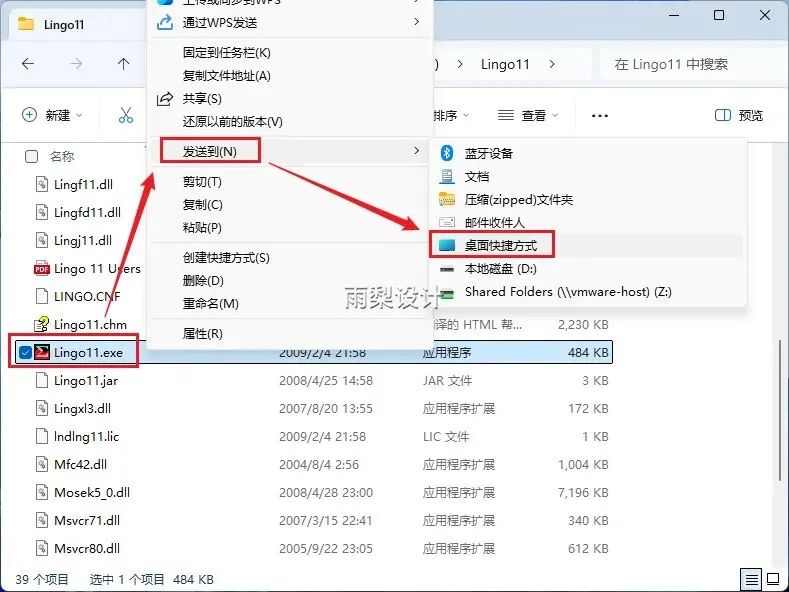
Task: Click the 2004/8/4 2:56 date cell
Action: point(319,464)
